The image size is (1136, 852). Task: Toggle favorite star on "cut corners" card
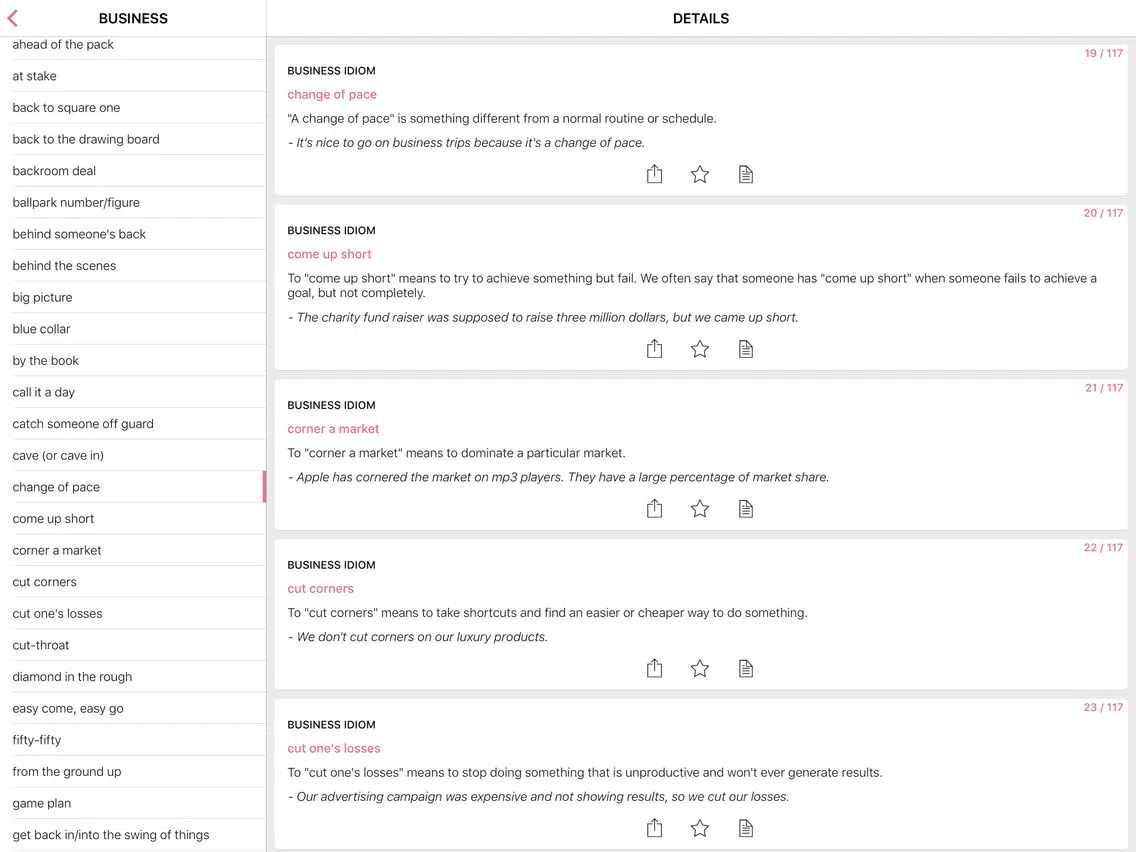(700, 668)
